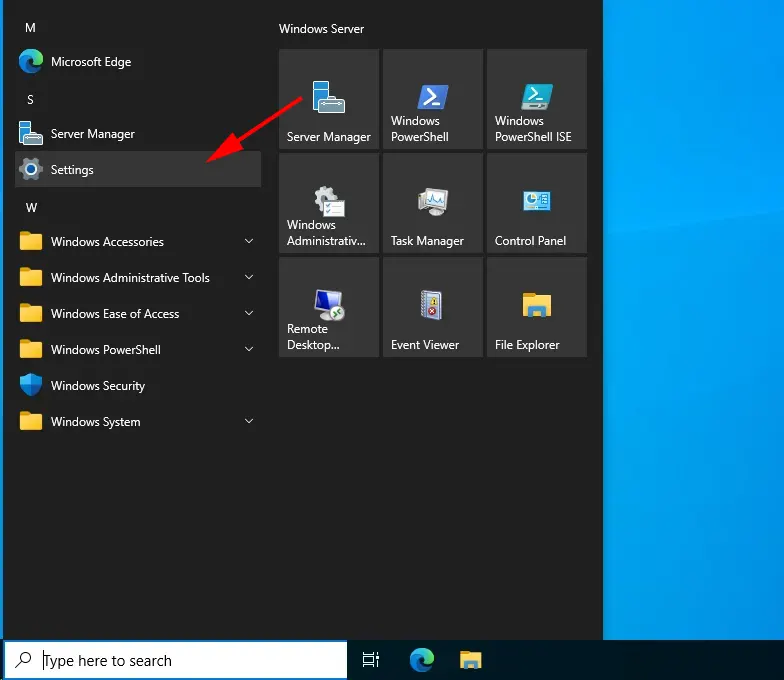Click the letter W group header
This screenshot has width=784, height=680.
[x=31, y=208]
